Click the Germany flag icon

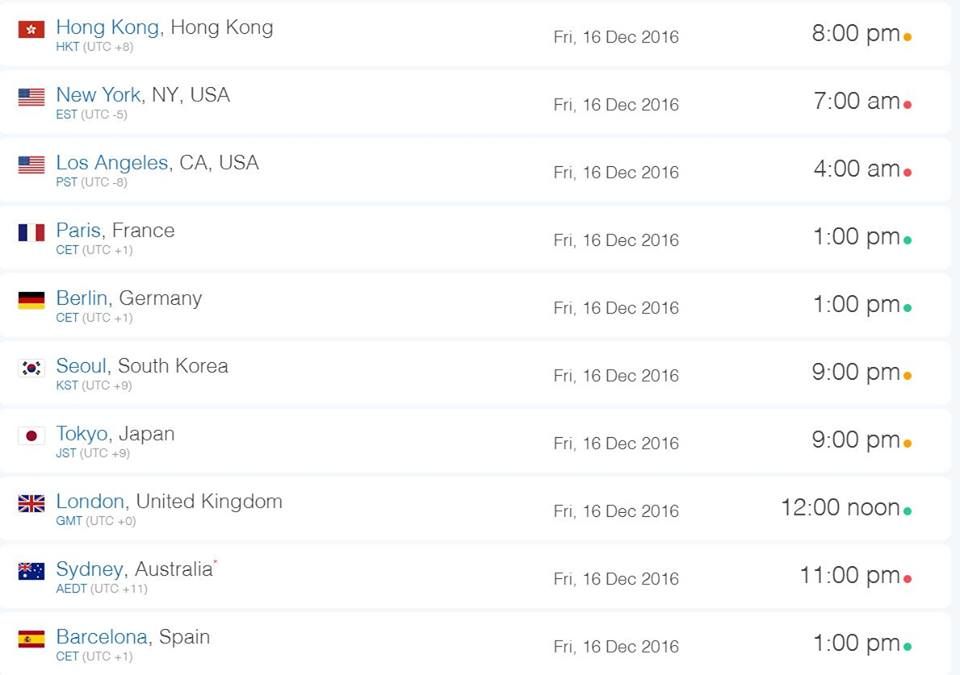pos(31,300)
